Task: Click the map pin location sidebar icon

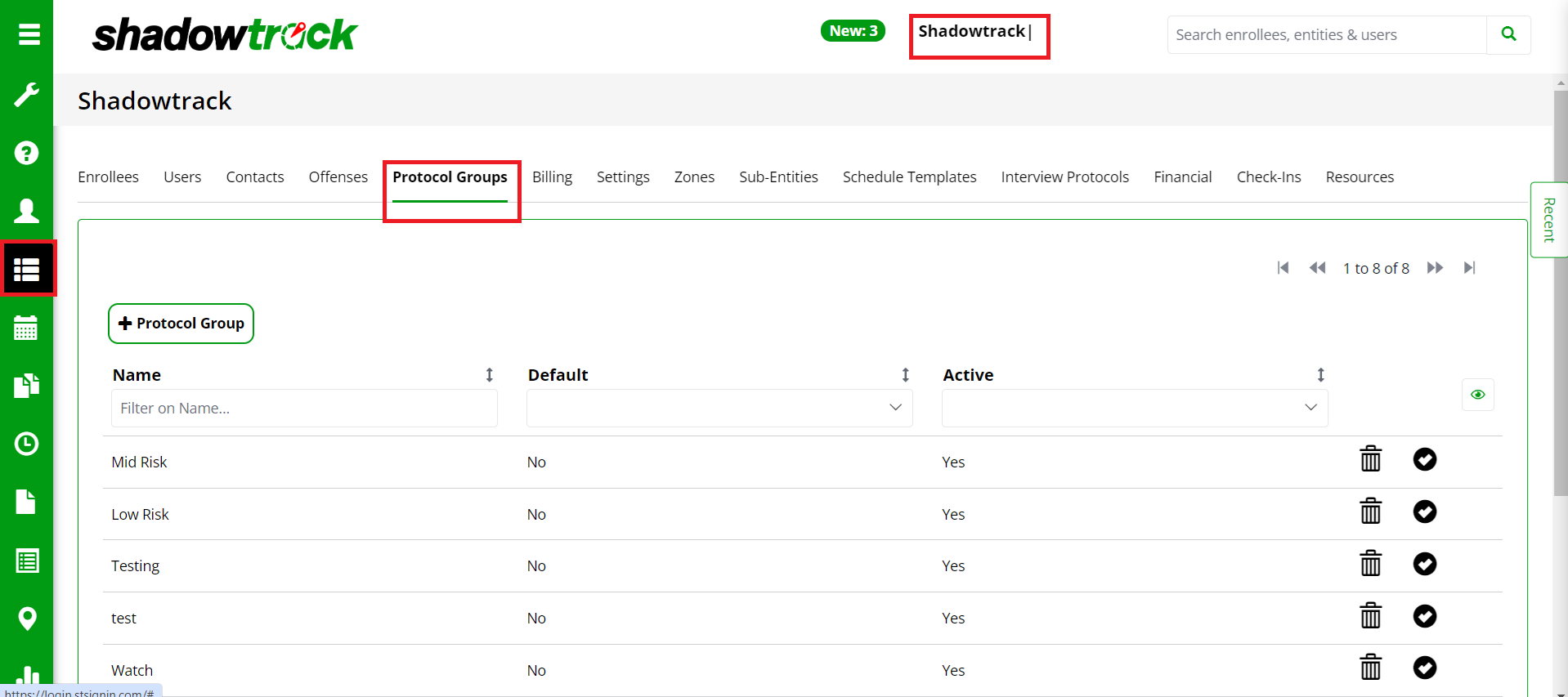Action: [27, 619]
